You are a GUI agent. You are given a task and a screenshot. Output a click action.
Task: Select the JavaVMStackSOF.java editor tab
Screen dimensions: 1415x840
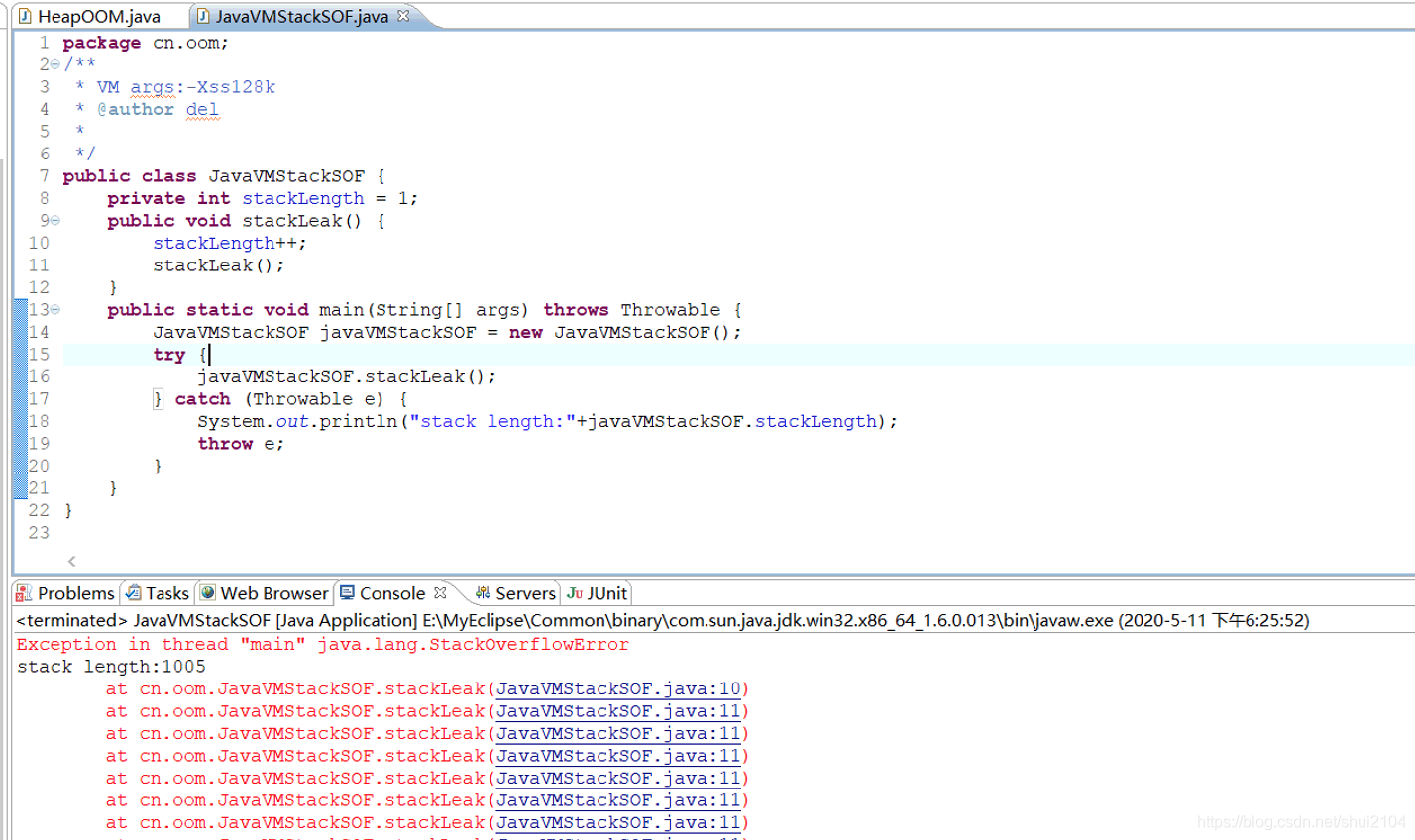point(301,16)
